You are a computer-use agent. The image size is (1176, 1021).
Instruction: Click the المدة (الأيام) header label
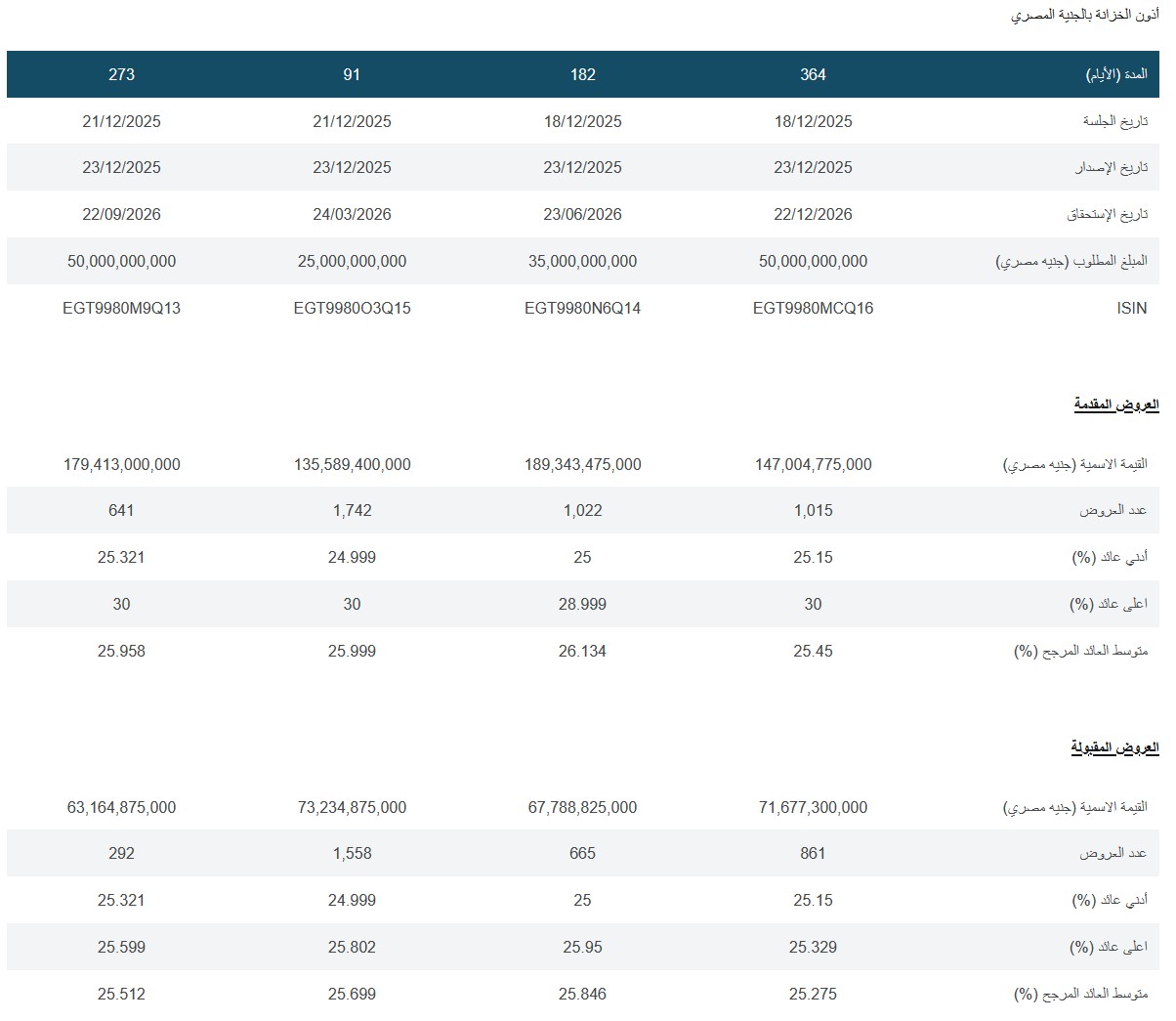(x=1116, y=74)
